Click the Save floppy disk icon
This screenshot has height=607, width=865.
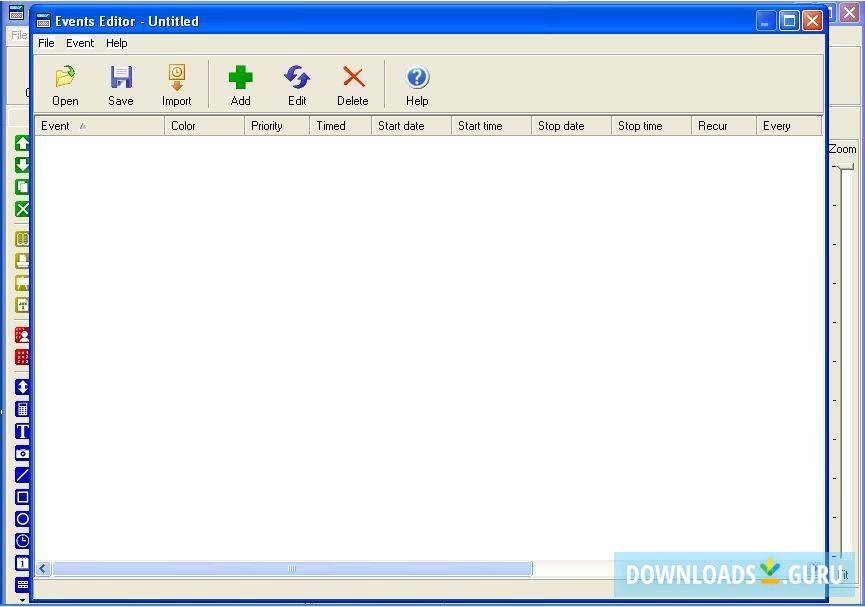tap(121, 77)
